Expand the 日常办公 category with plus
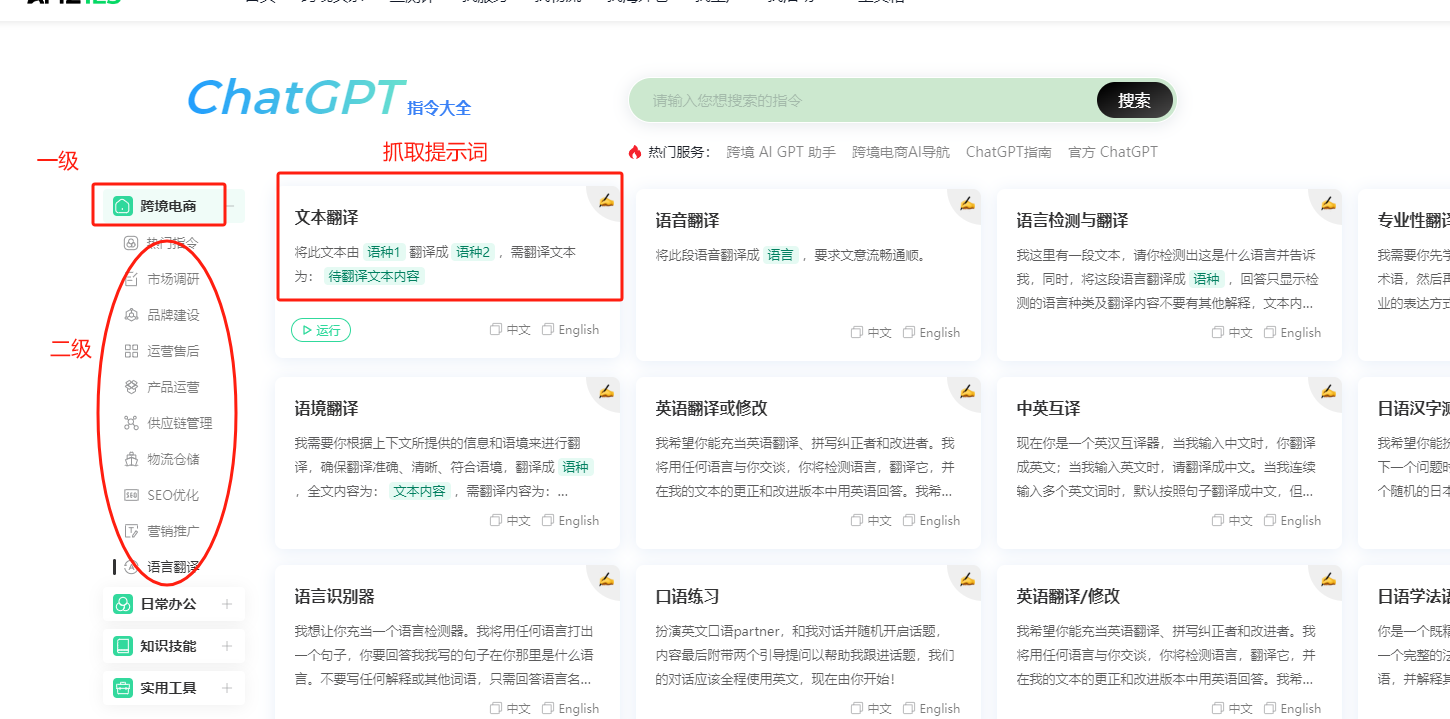Viewport: 1450px width, 719px height. 227,604
